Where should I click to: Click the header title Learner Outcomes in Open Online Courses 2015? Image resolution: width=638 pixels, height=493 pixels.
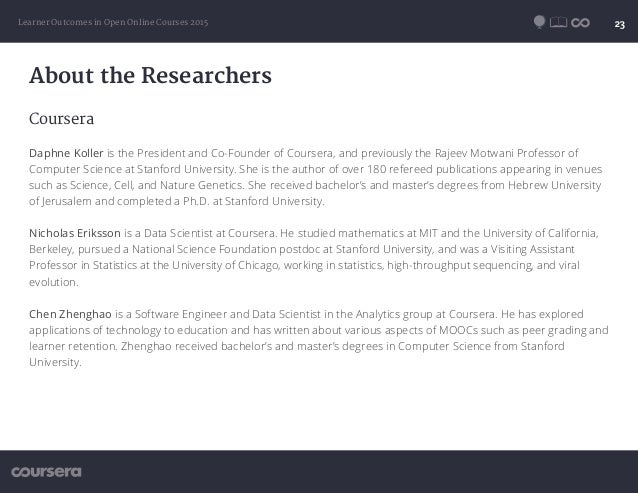(113, 22)
